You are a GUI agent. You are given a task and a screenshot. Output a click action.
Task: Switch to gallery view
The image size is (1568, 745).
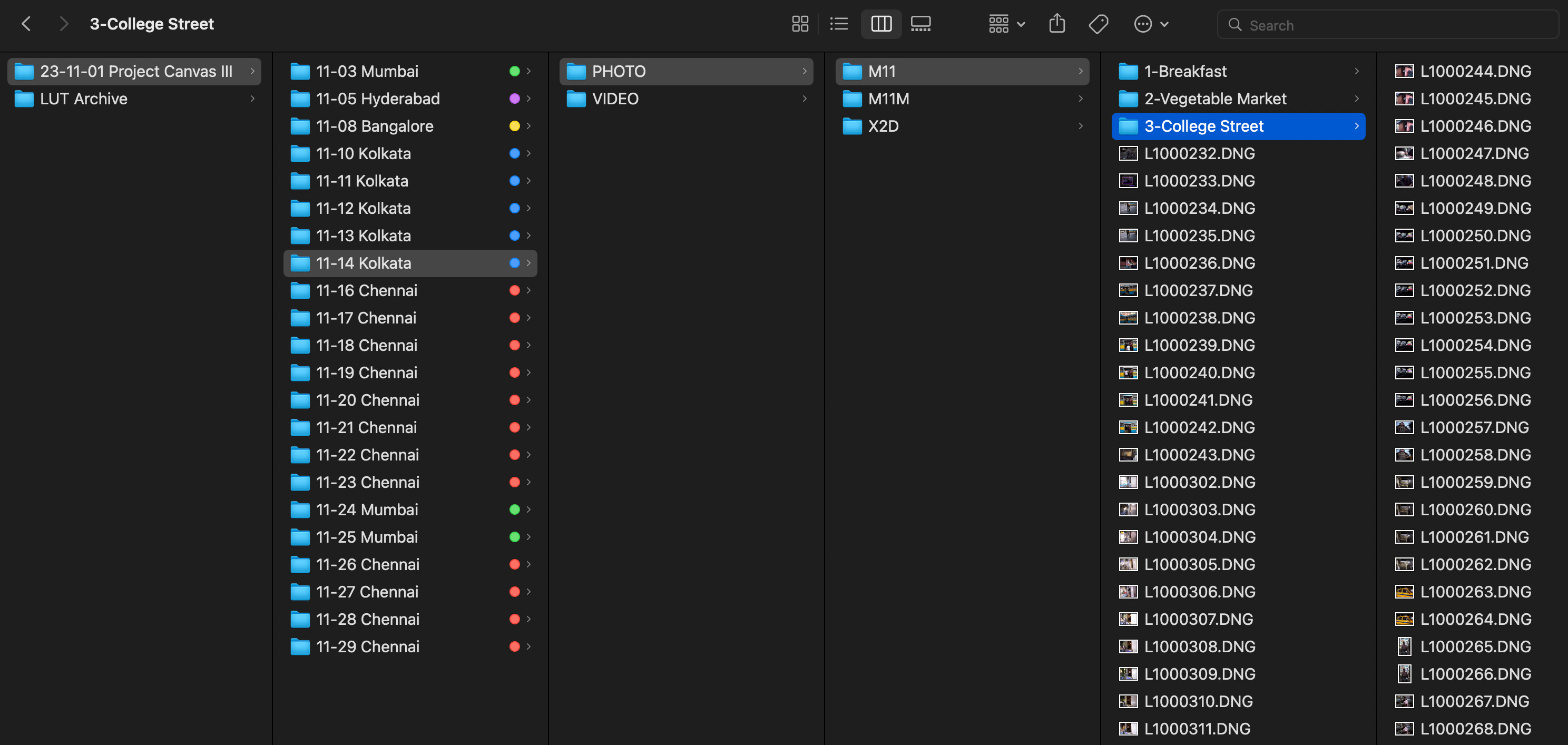pos(920,24)
